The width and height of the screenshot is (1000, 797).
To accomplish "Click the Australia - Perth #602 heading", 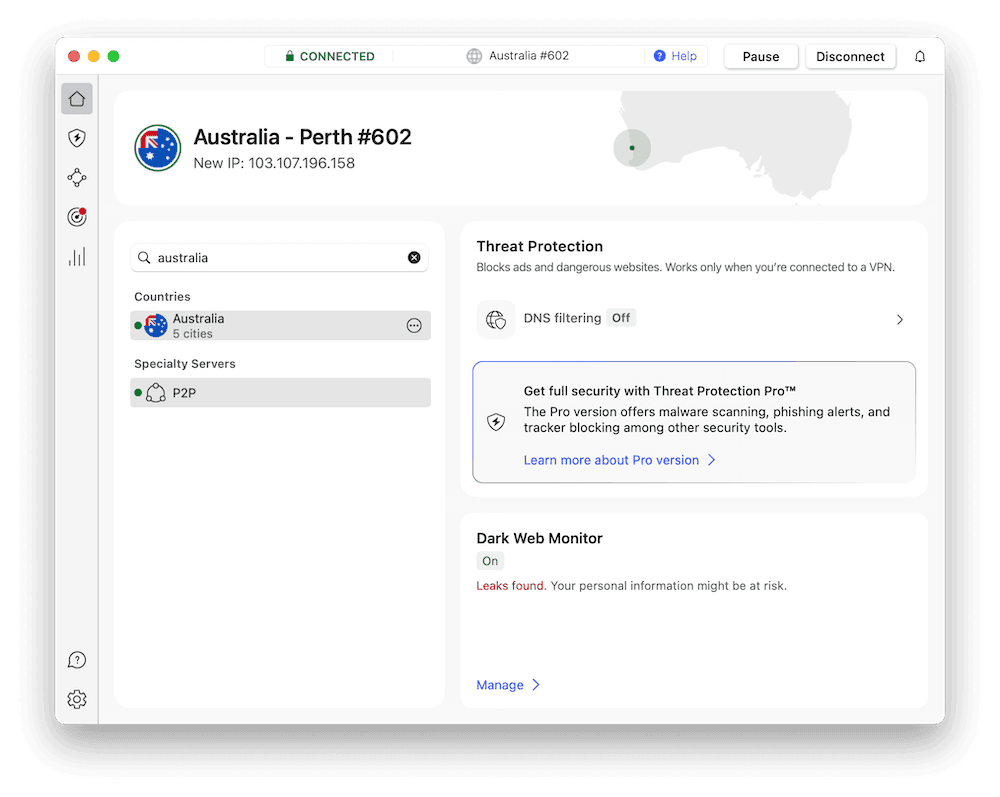I will click(302, 136).
